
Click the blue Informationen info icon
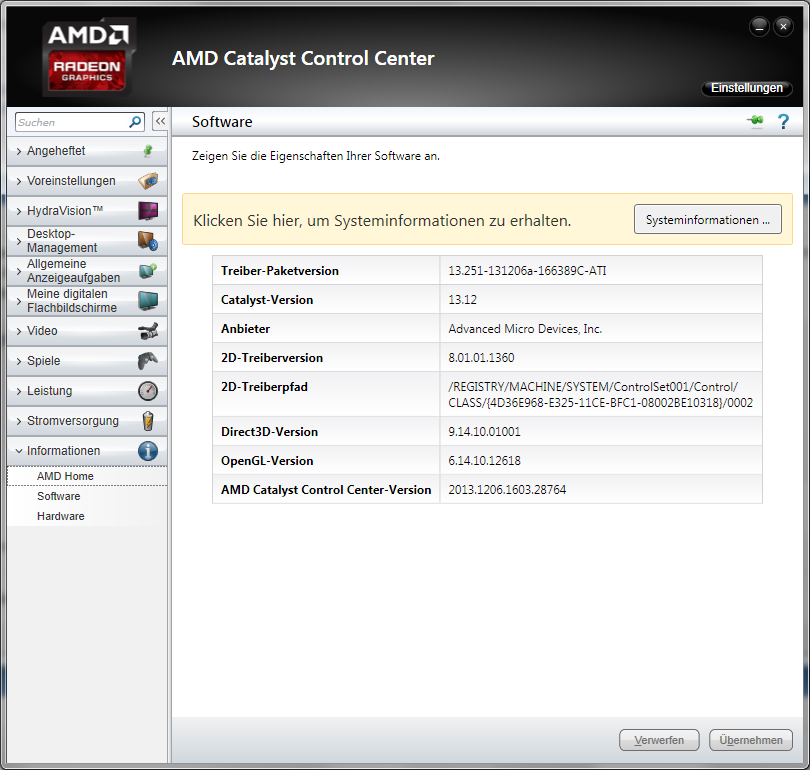148,451
